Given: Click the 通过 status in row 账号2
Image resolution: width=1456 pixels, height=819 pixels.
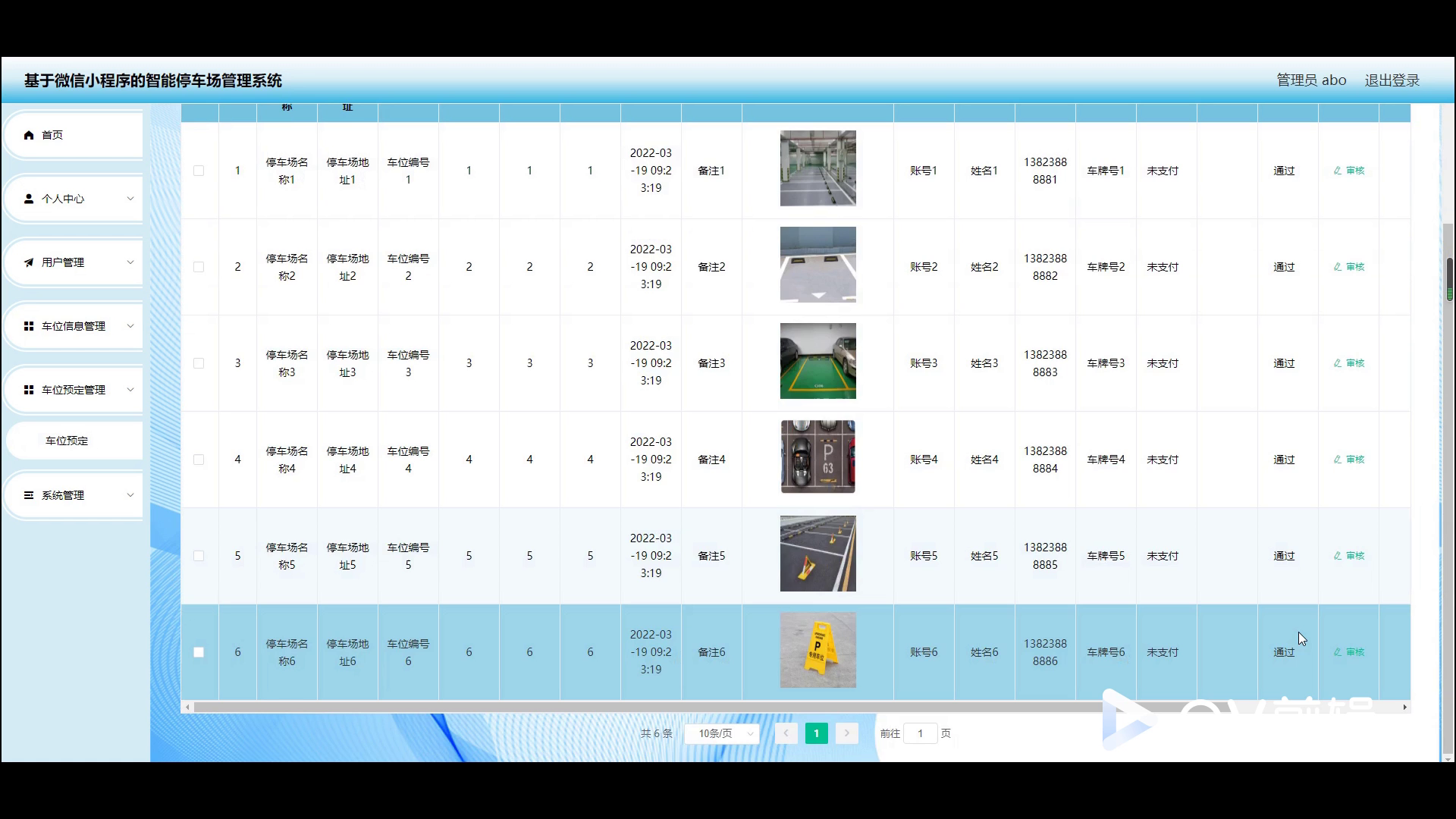Looking at the screenshot, I should click(x=1284, y=267).
